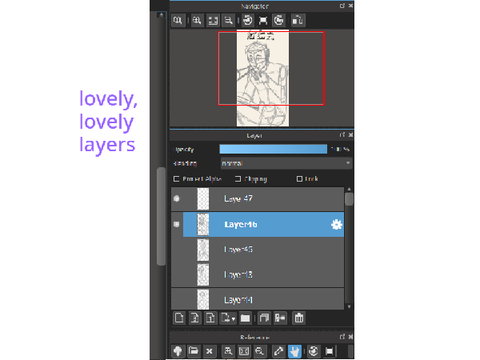This screenshot has height=360, width=480.
Task: Select the Layer43 row
Action: (x=258, y=275)
